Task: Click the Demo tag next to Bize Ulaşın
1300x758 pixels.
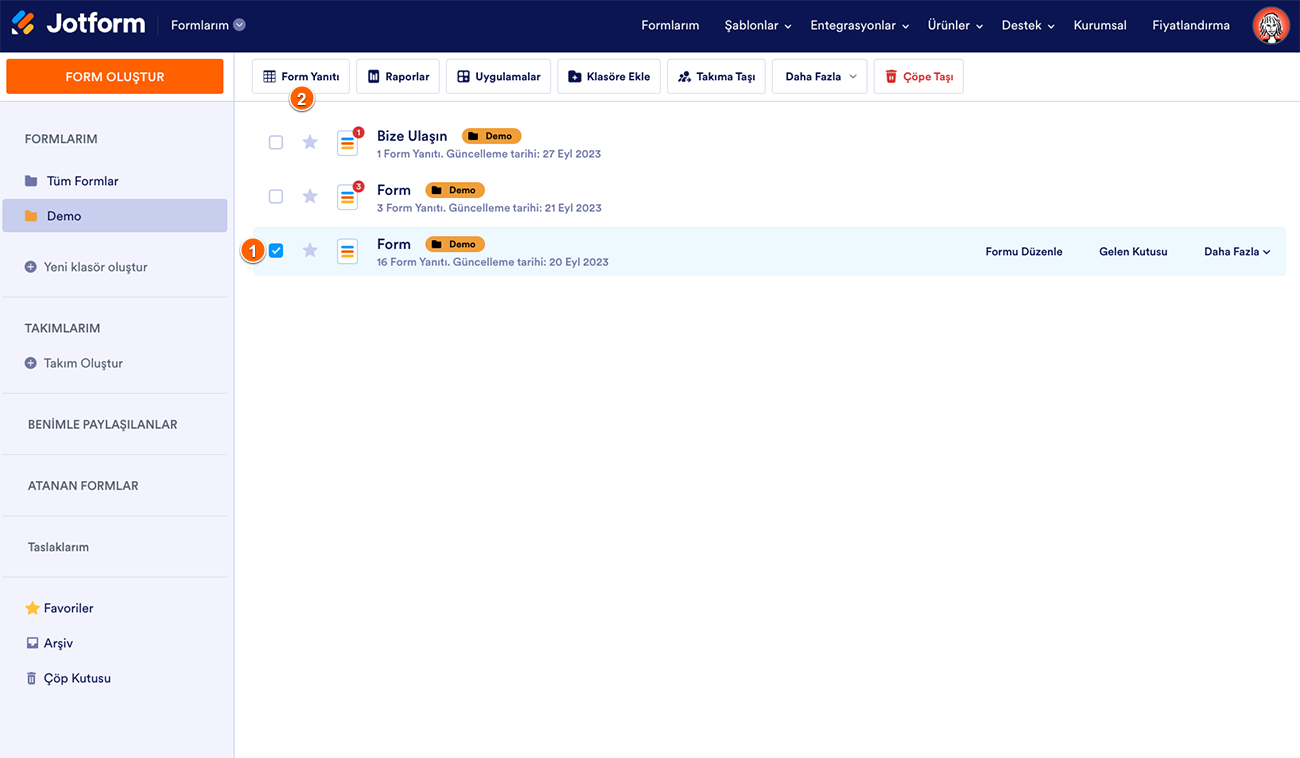Action: pyautogui.click(x=492, y=136)
